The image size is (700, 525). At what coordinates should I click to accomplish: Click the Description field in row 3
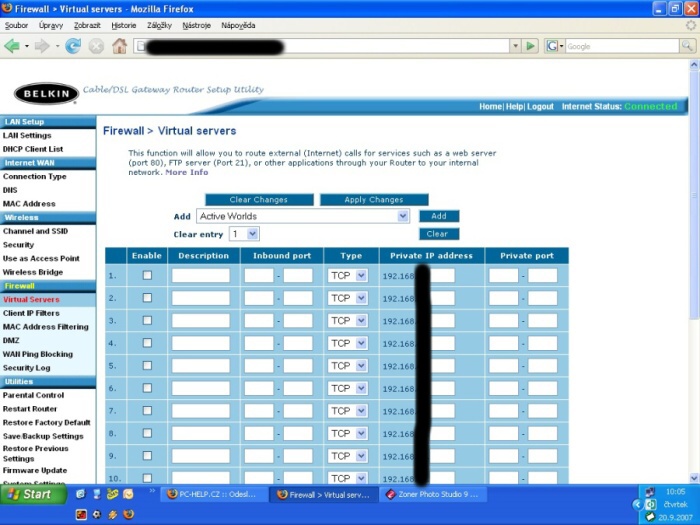click(x=200, y=321)
